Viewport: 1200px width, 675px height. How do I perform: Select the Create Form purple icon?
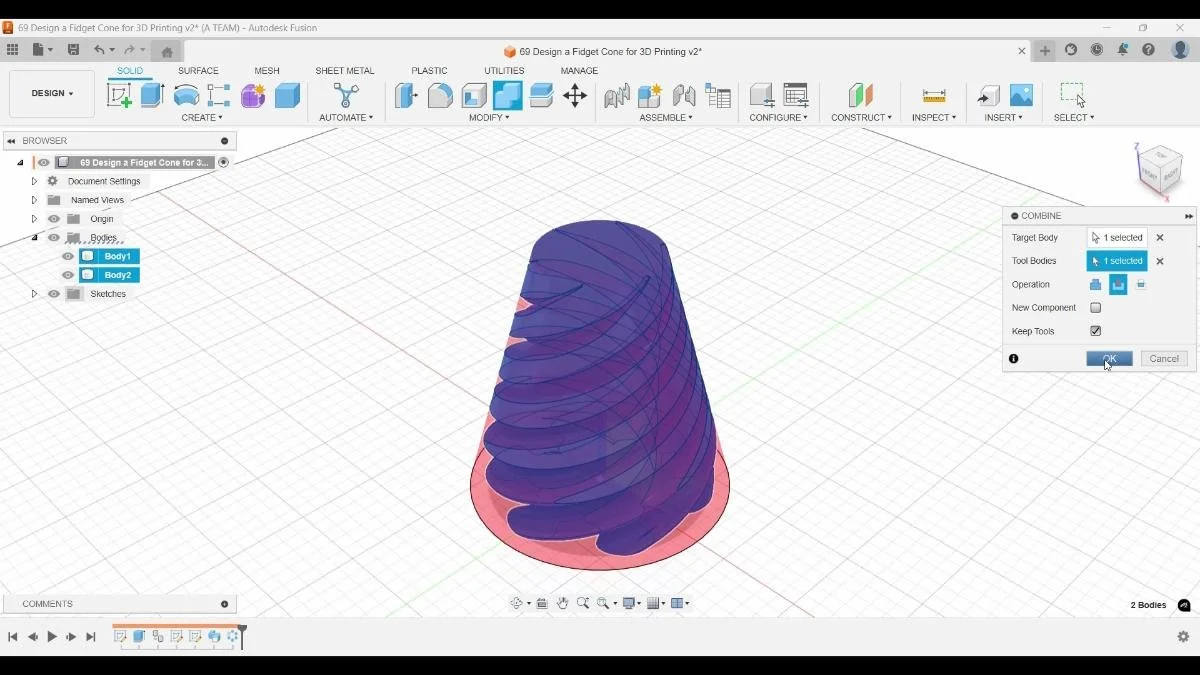point(253,95)
